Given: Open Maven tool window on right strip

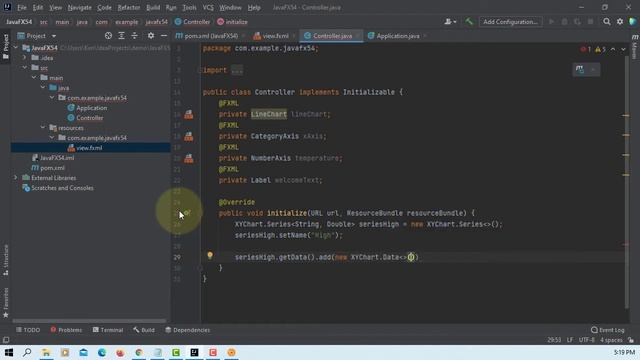Looking at the screenshot, I should pos(635,47).
